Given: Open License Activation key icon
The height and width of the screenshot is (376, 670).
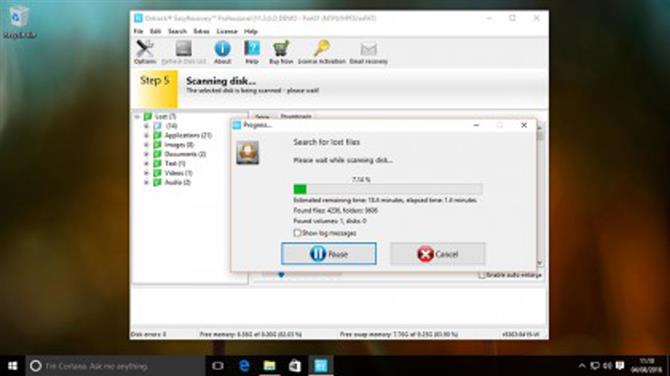Looking at the screenshot, I should coord(321,52).
